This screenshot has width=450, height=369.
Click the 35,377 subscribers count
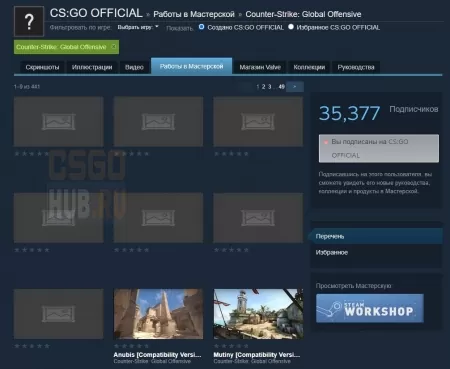click(349, 113)
